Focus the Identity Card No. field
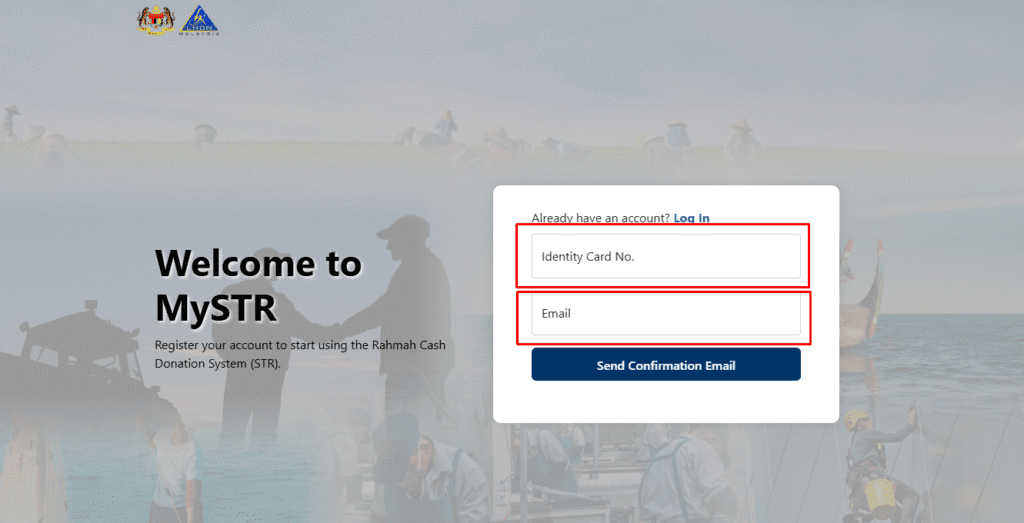This screenshot has height=523, width=1024. click(x=665, y=256)
